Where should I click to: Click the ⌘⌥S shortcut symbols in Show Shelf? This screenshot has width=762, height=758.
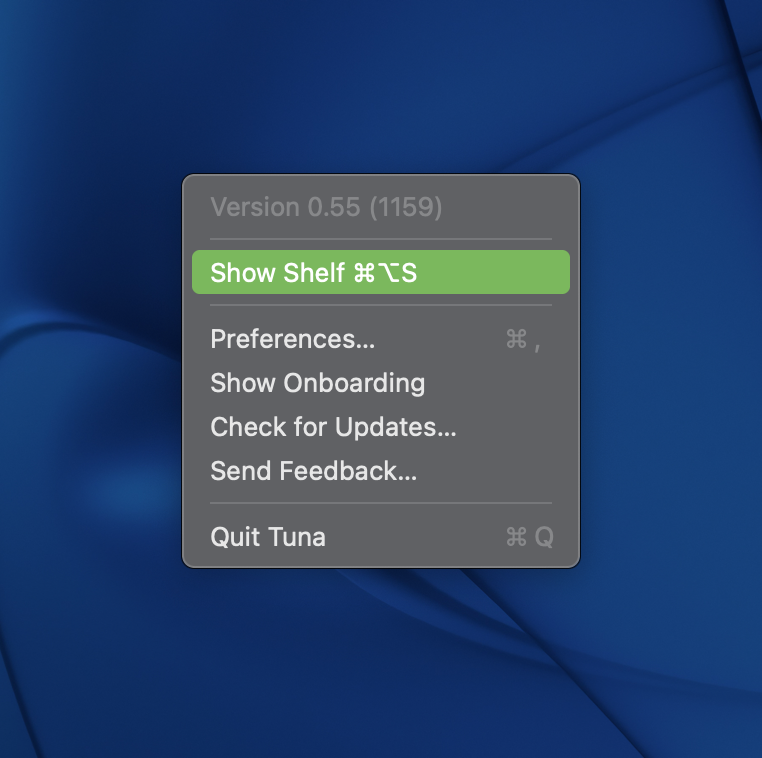pyautogui.click(x=385, y=273)
